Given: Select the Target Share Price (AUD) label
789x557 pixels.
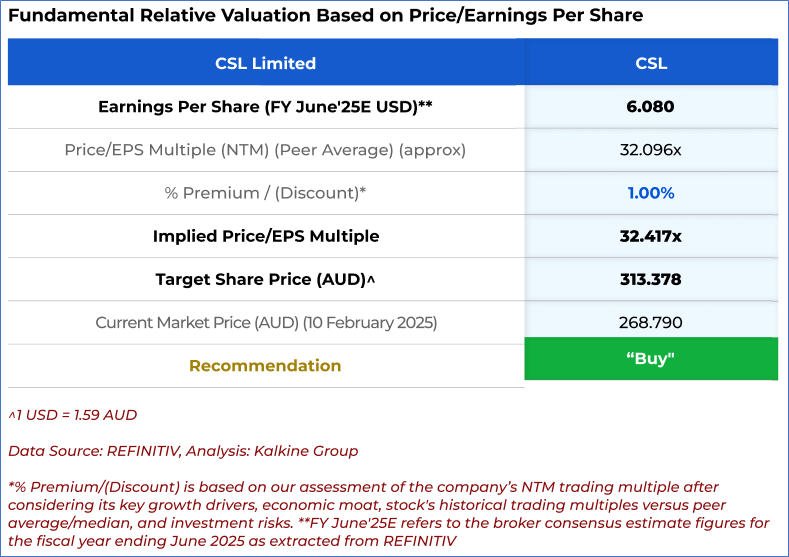Looking at the screenshot, I should point(265,280).
